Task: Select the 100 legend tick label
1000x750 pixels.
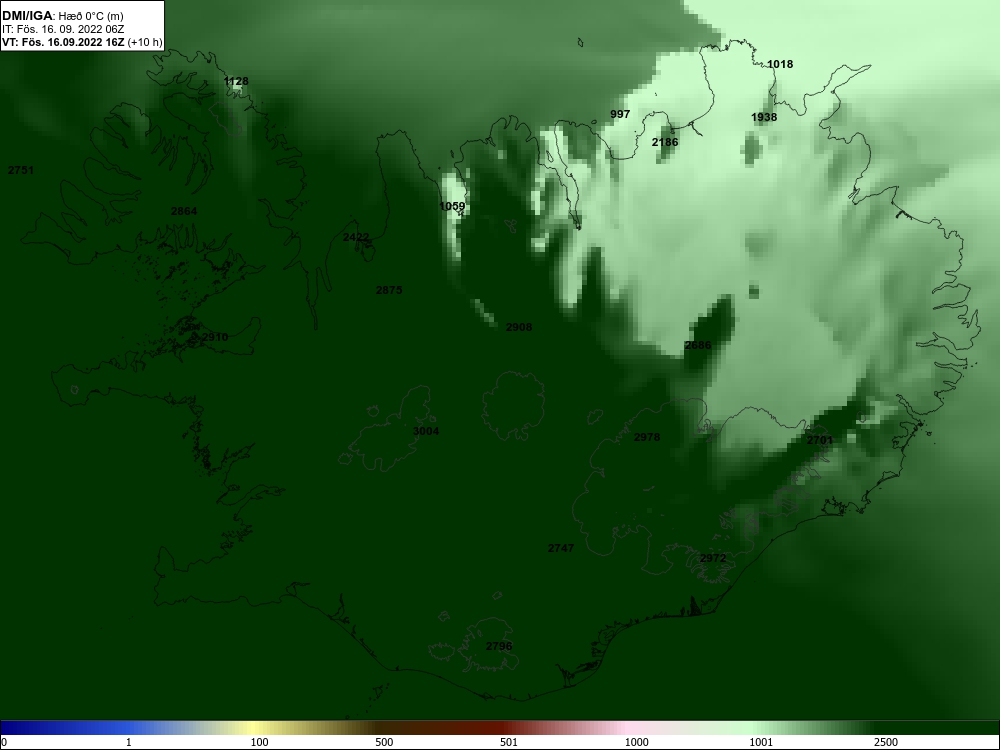Action: coord(259,742)
